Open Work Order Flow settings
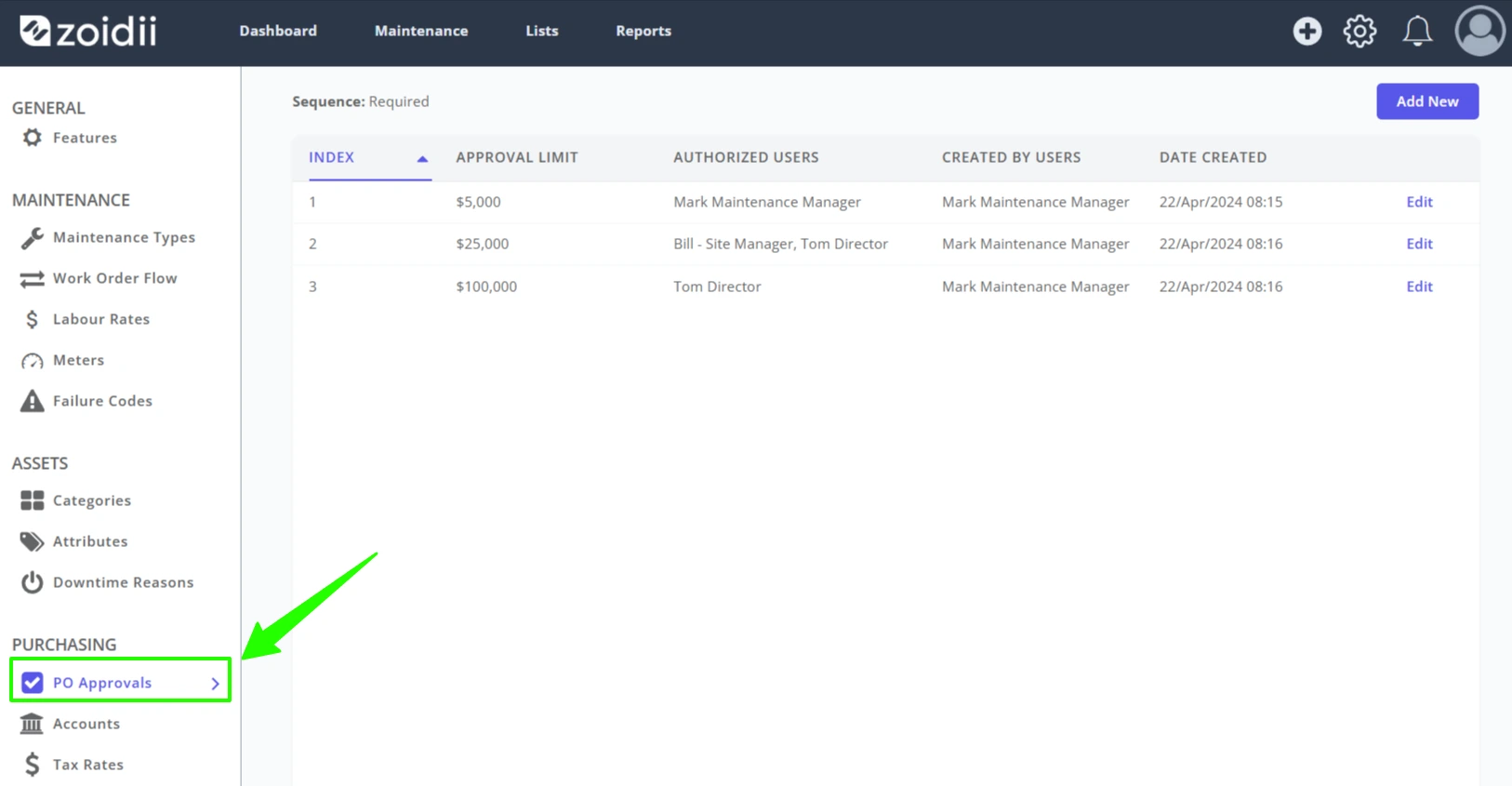This screenshot has height=786, width=1512. coord(114,278)
